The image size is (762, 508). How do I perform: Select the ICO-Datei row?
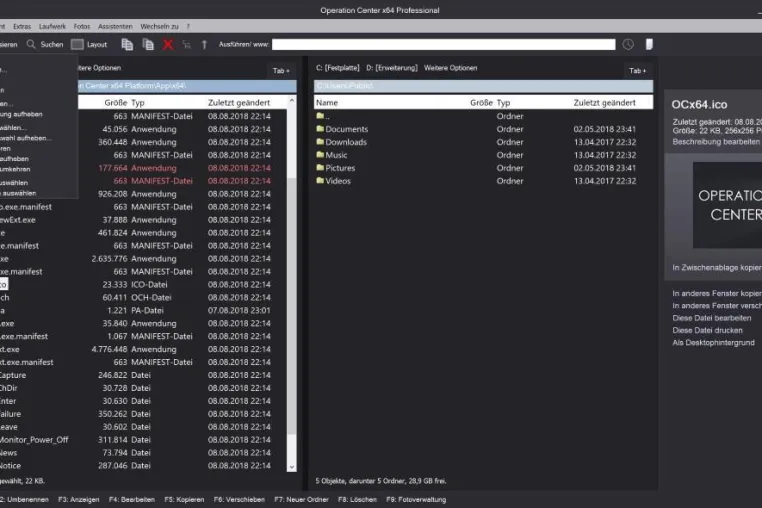click(143, 284)
